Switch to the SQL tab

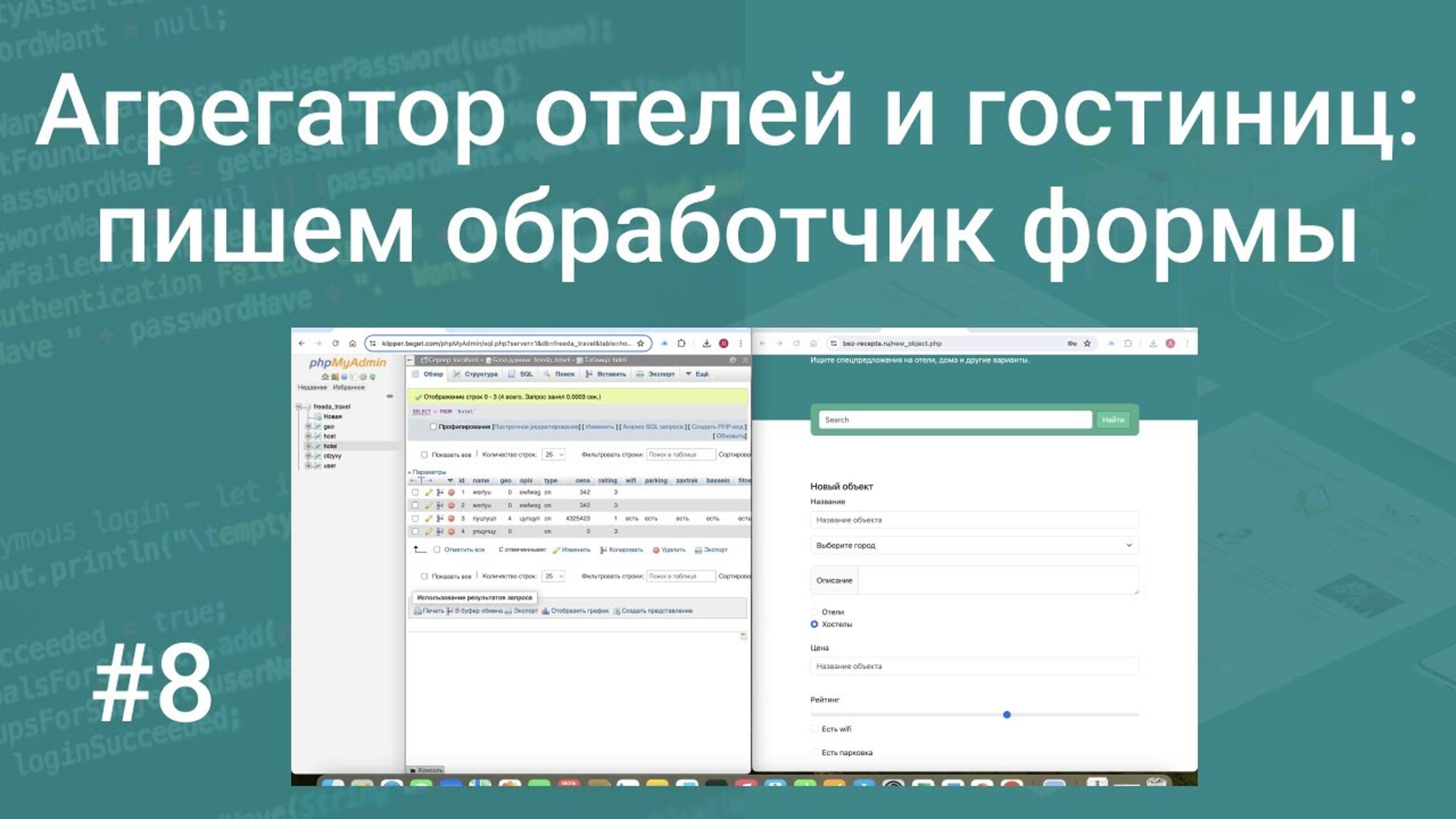521,374
